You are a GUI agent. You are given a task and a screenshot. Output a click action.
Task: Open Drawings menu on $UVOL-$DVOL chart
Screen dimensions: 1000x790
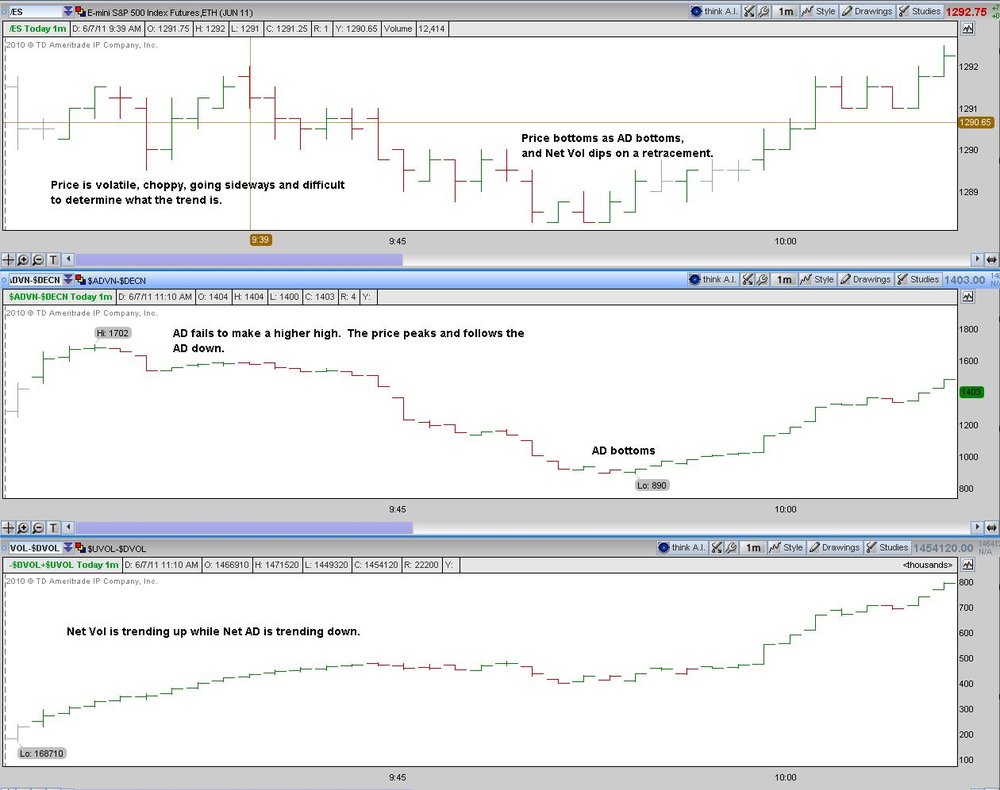pyautogui.click(x=834, y=547)
